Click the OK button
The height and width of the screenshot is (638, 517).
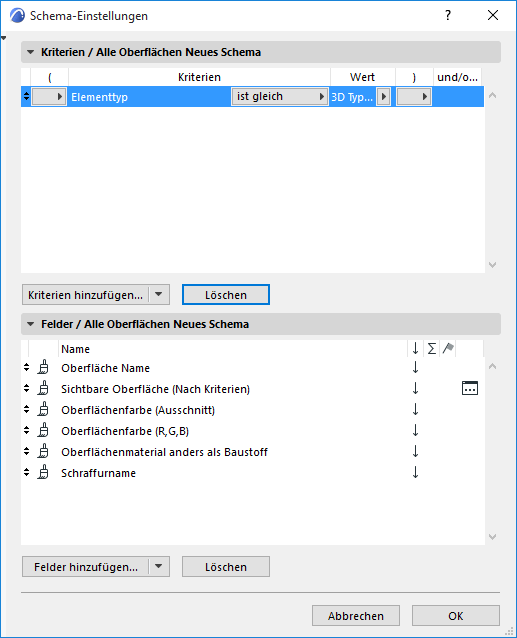456,616
